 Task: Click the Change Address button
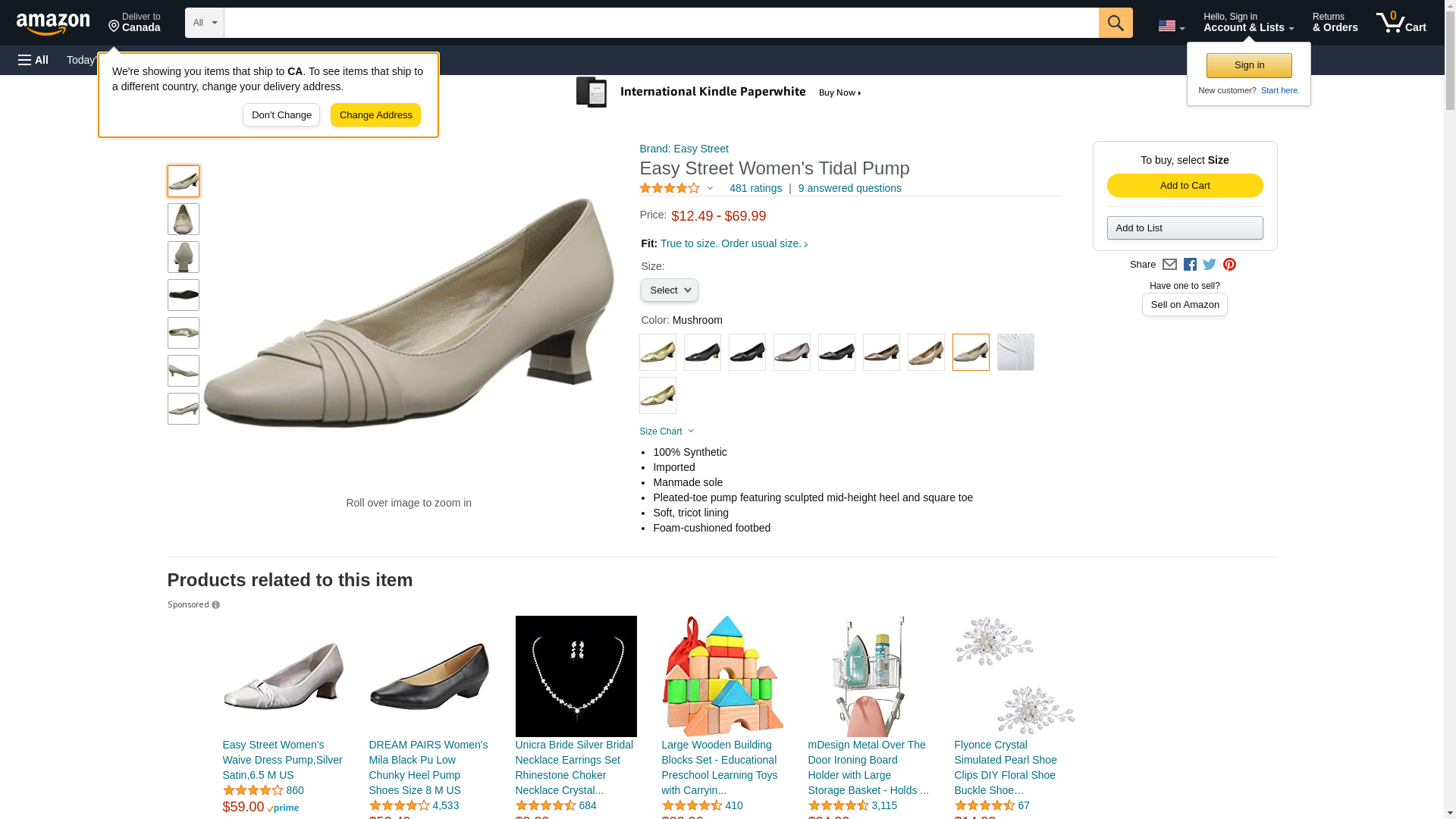click(375, 115)
